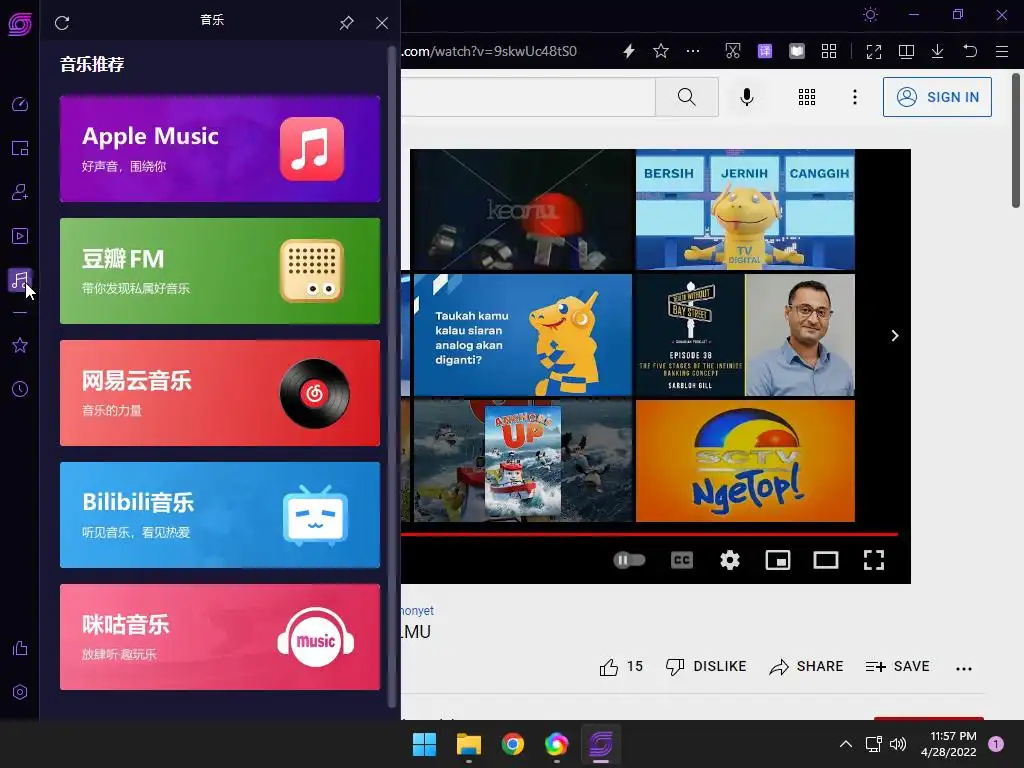Image resolution: width=1024 pixels, height=768 pixels.
Task: Toggle the split-view toolbar icon
Action: point(906,51)
